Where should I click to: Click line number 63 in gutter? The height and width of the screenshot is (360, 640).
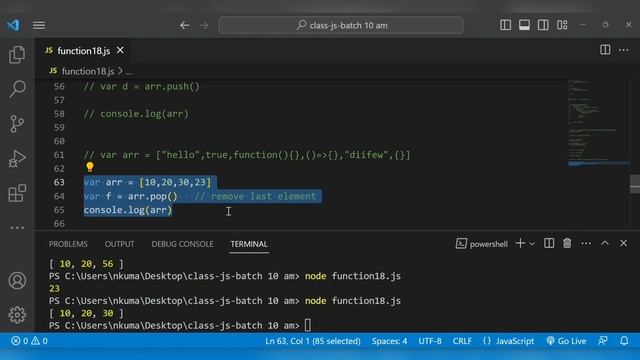click(x=59, y=182)
